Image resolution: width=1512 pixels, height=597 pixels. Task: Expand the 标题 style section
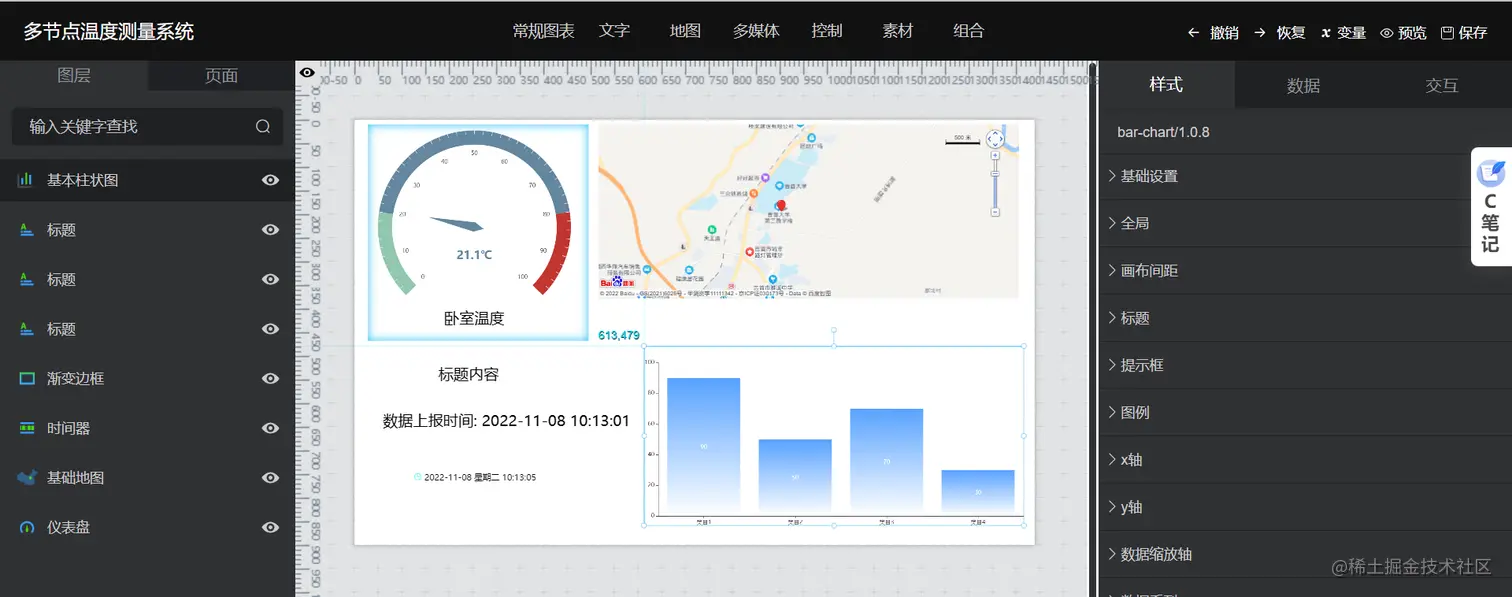1305,318
